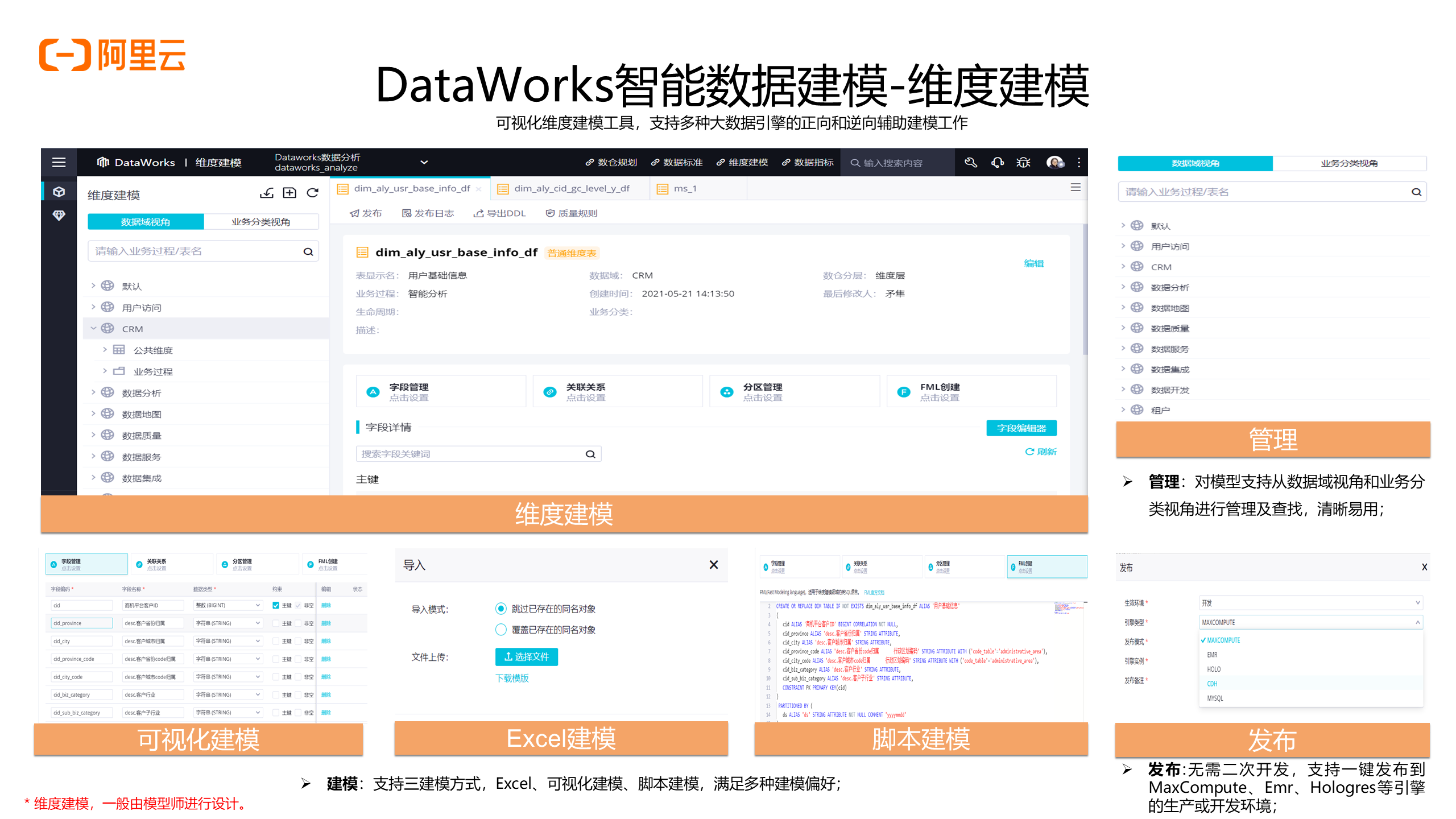Click the debug icon in top toolbar

[1023, 162]
